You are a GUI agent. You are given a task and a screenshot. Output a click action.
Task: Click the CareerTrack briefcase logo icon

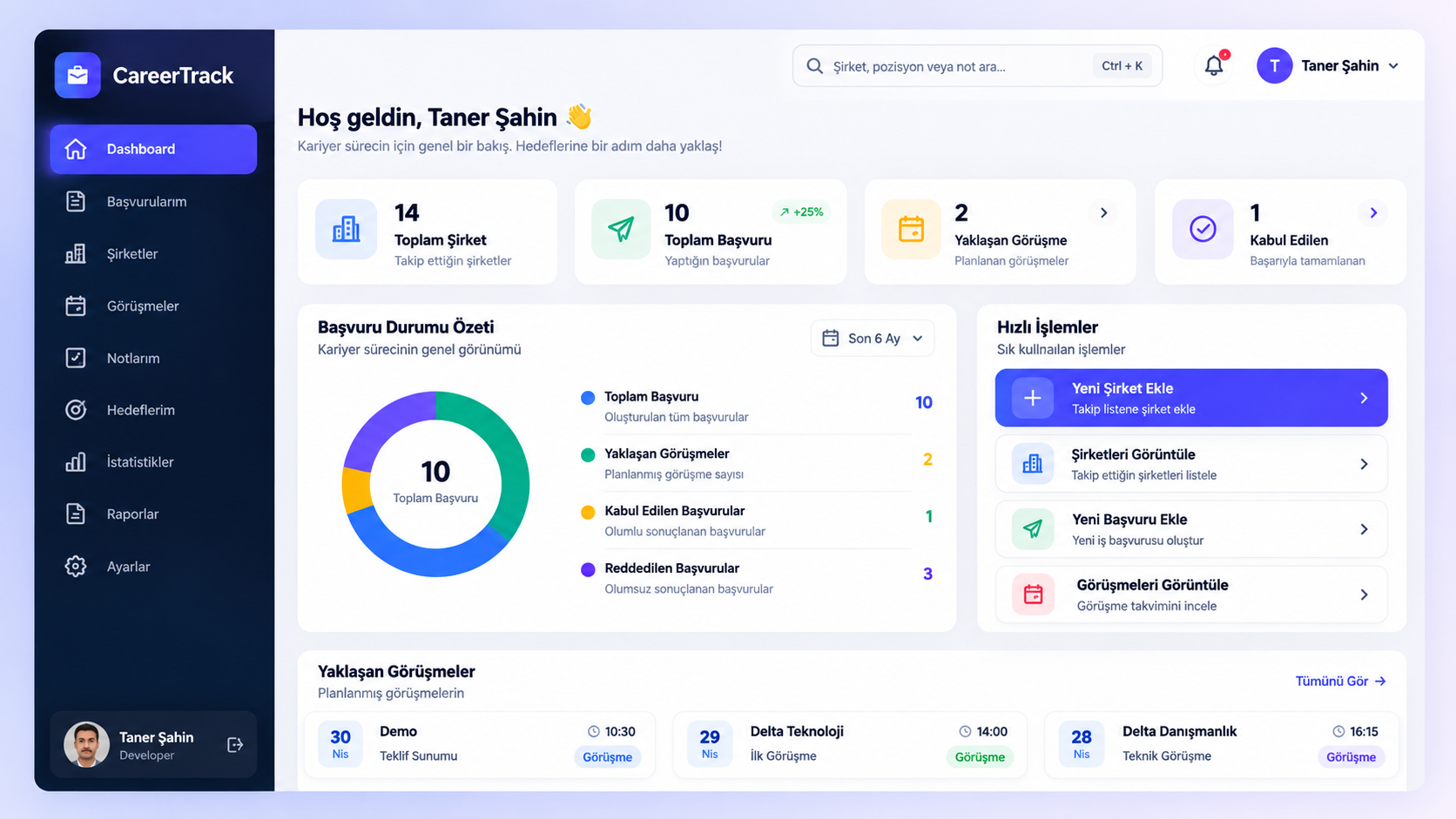78,75
